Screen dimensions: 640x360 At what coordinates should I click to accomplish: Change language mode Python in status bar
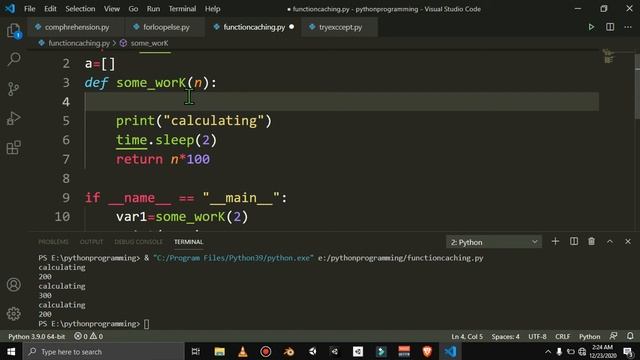(x=589, y=336)
